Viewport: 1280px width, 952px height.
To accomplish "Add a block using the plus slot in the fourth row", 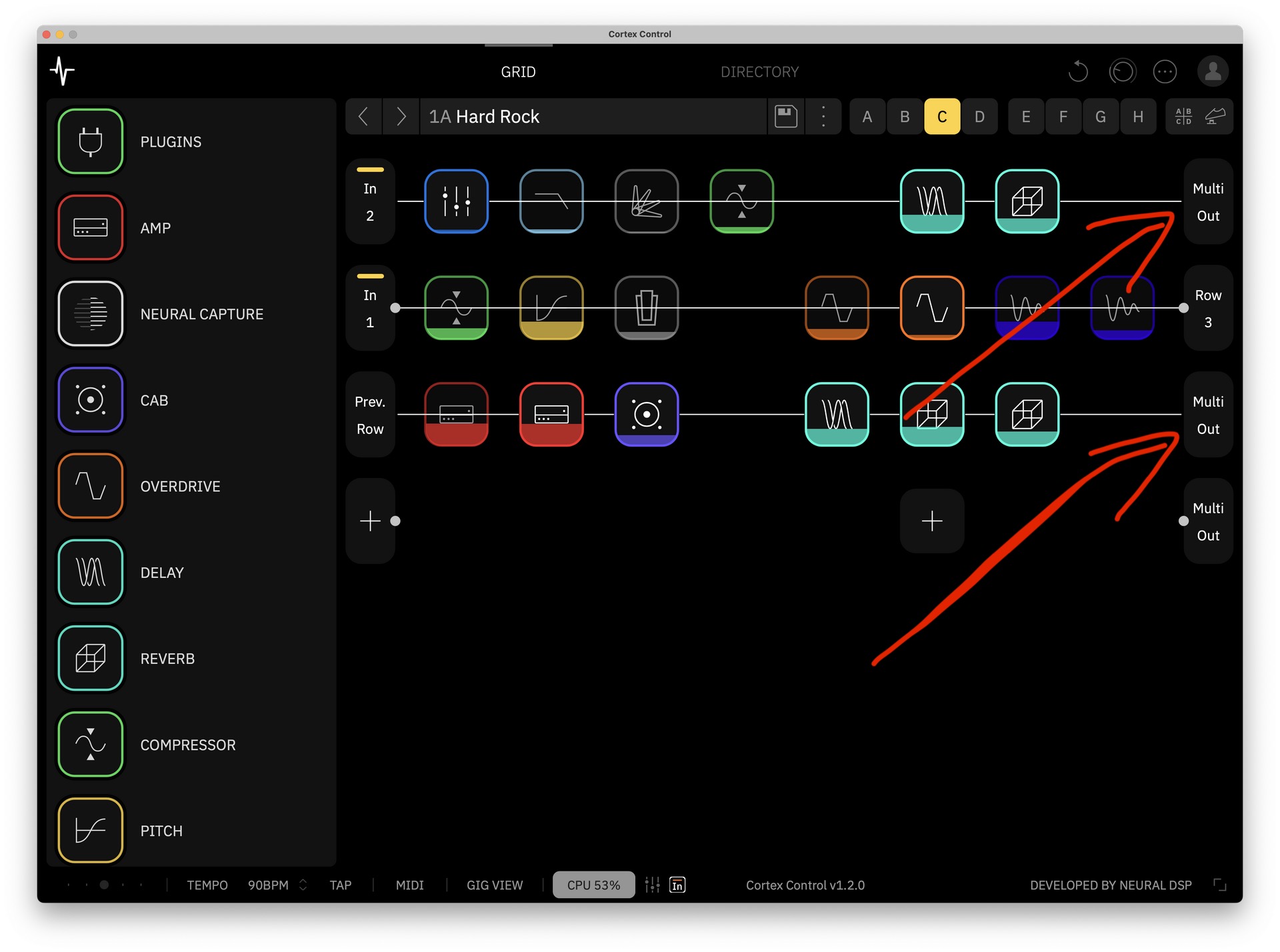I will pos(932,521).
